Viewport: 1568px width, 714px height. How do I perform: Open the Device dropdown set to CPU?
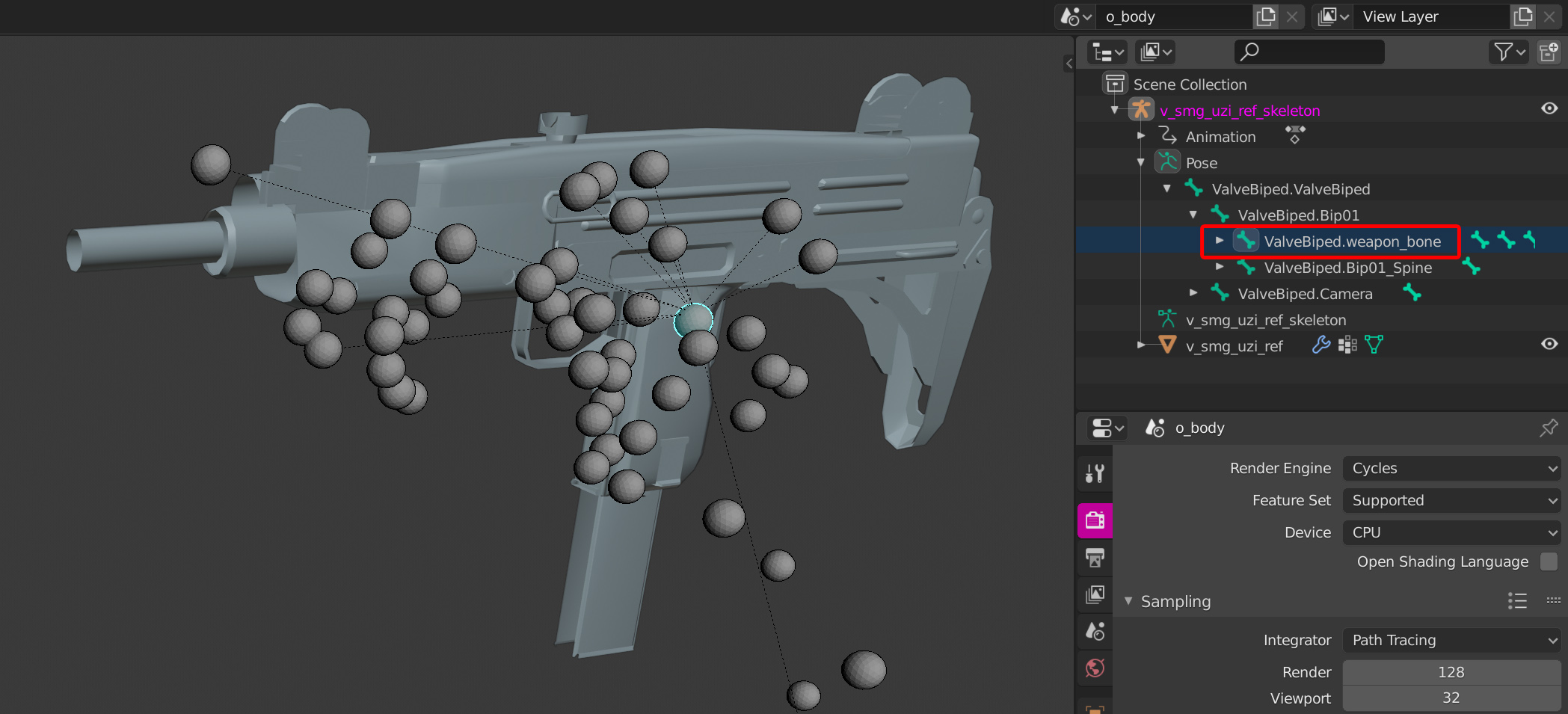1451,532
